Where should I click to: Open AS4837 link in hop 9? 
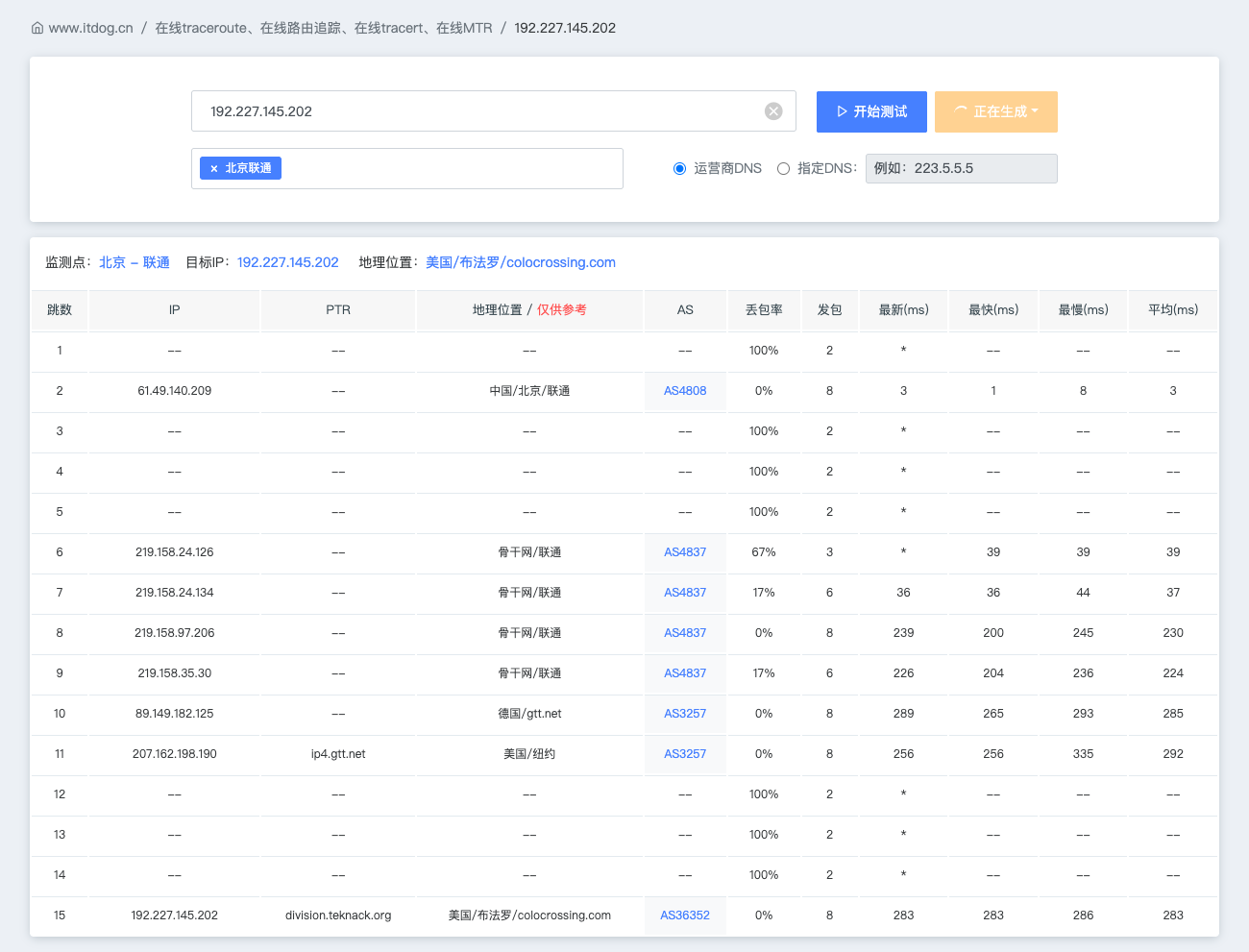click(x=685, y=673)
